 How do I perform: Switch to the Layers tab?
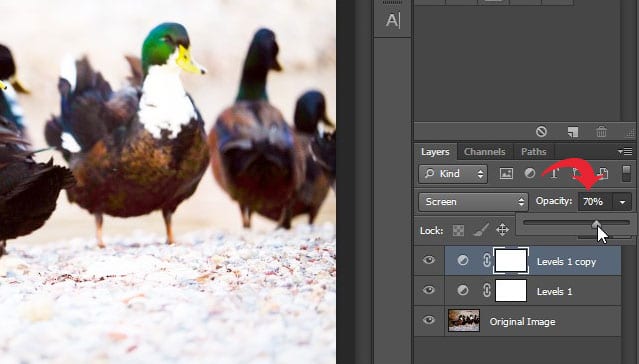(435, 152)
